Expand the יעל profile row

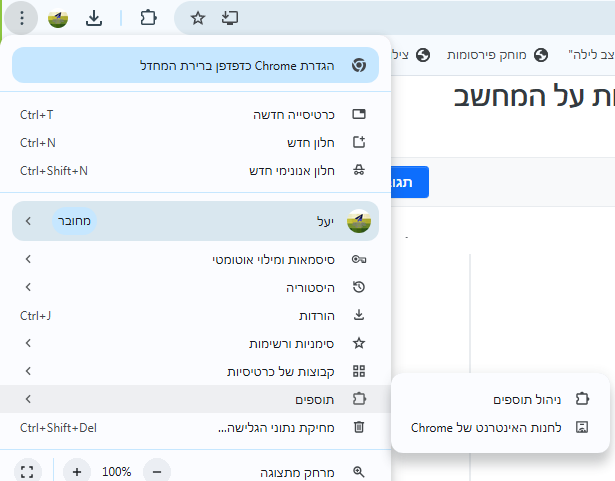point(195,221)
